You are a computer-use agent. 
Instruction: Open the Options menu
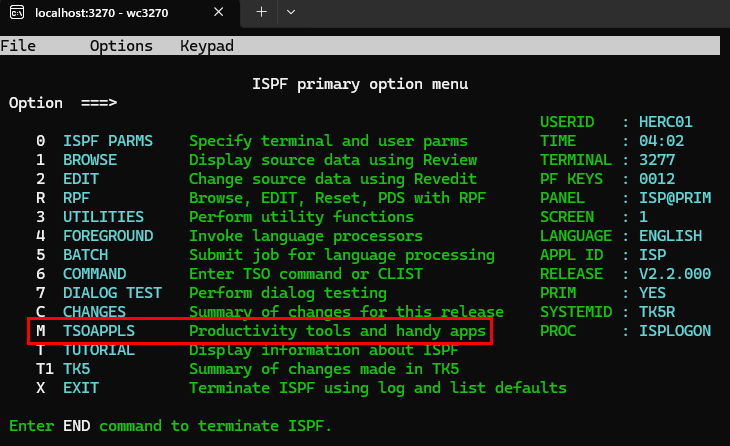point(121,46)
